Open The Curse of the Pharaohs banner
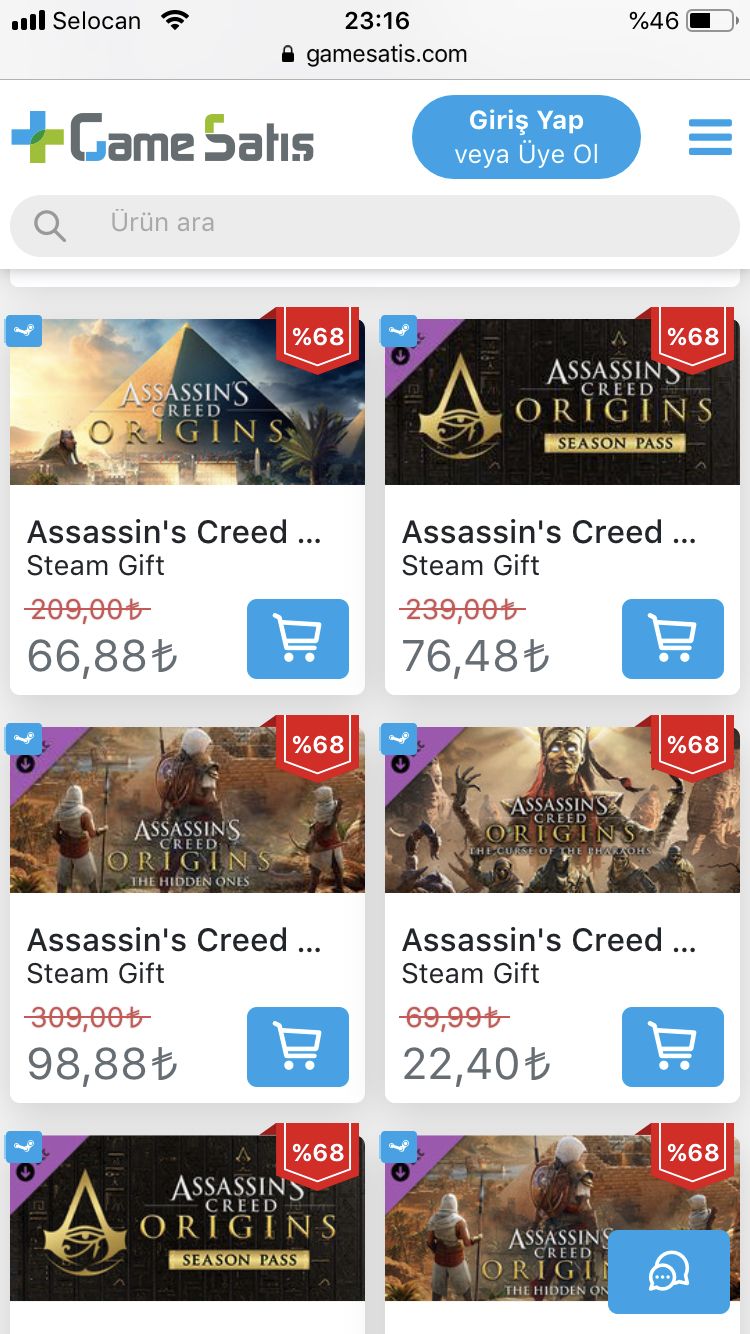Screen dimensions: 750x1334 pos(562,810)
